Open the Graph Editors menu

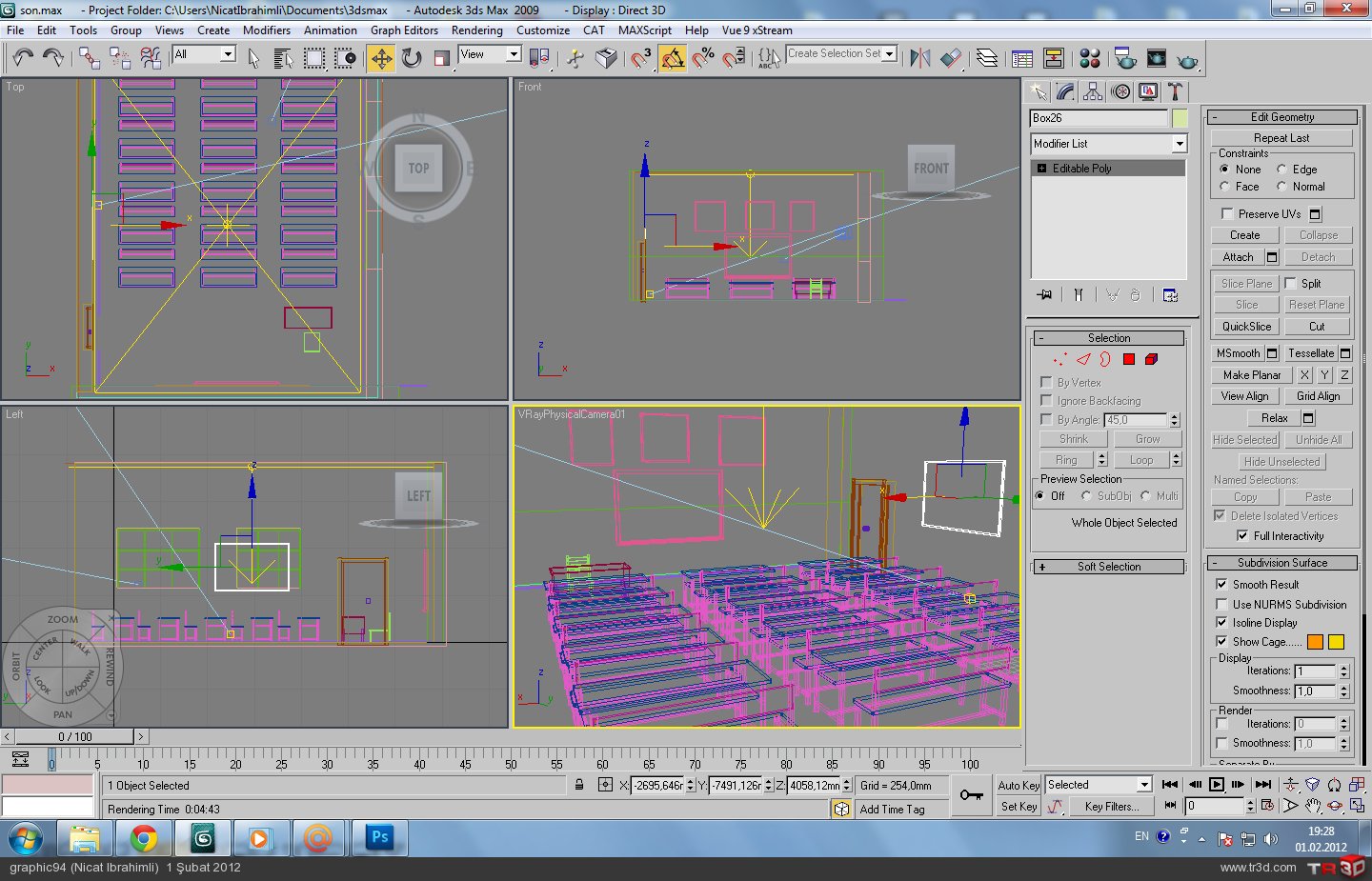tap(404, 30)
